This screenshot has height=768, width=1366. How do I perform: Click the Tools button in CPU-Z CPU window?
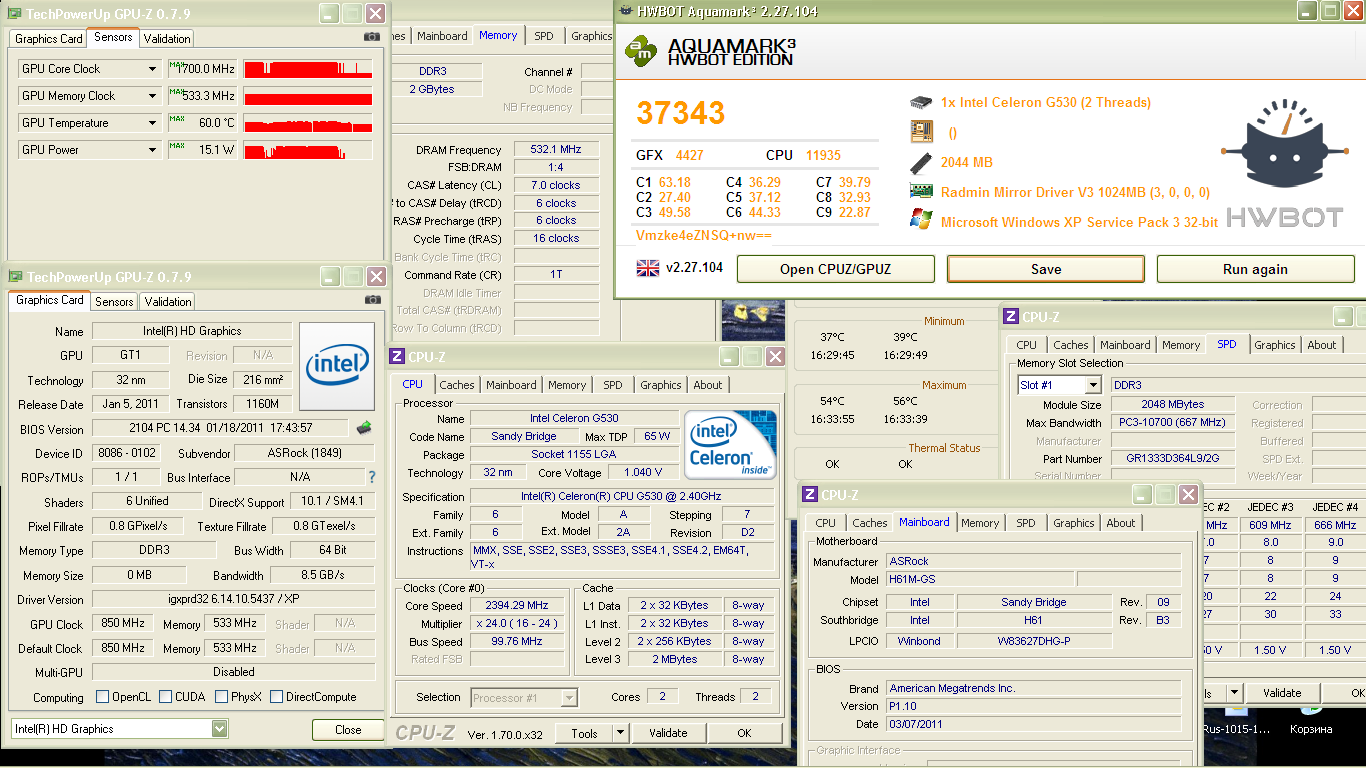click(584, 733)
